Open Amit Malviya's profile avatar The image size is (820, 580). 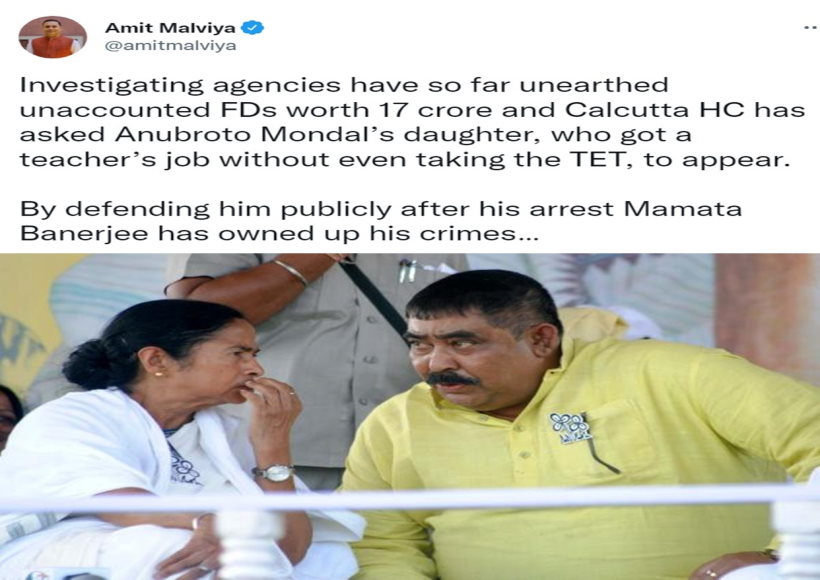click(52, 37)
